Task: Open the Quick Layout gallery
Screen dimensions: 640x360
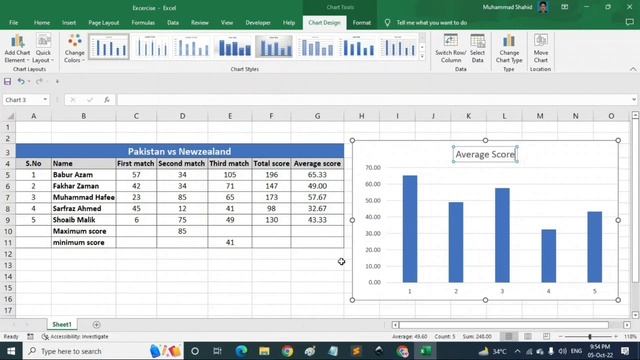Action: [43, 49]
